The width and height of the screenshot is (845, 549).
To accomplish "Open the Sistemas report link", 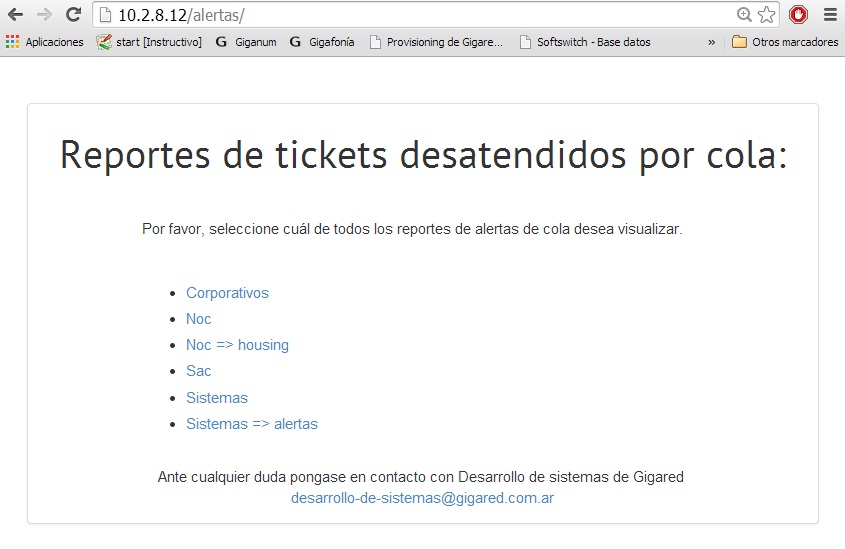I will click(217, 398).
